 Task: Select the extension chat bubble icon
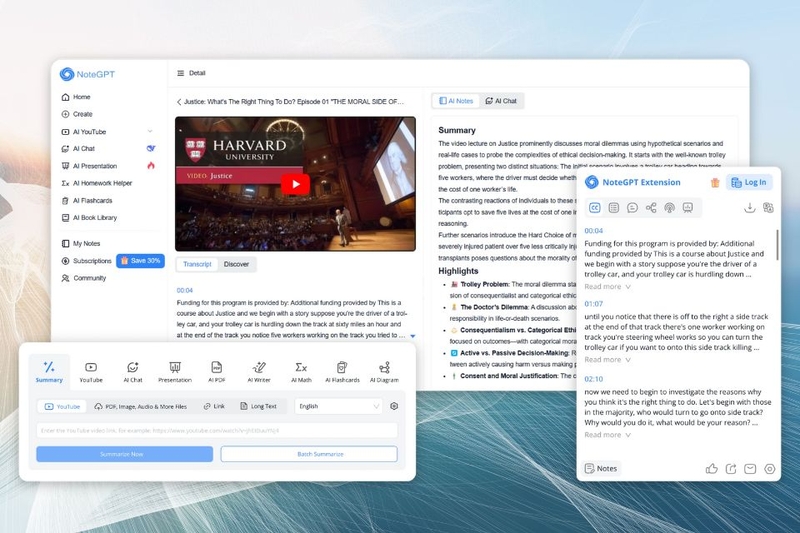[x=633, y=208]
